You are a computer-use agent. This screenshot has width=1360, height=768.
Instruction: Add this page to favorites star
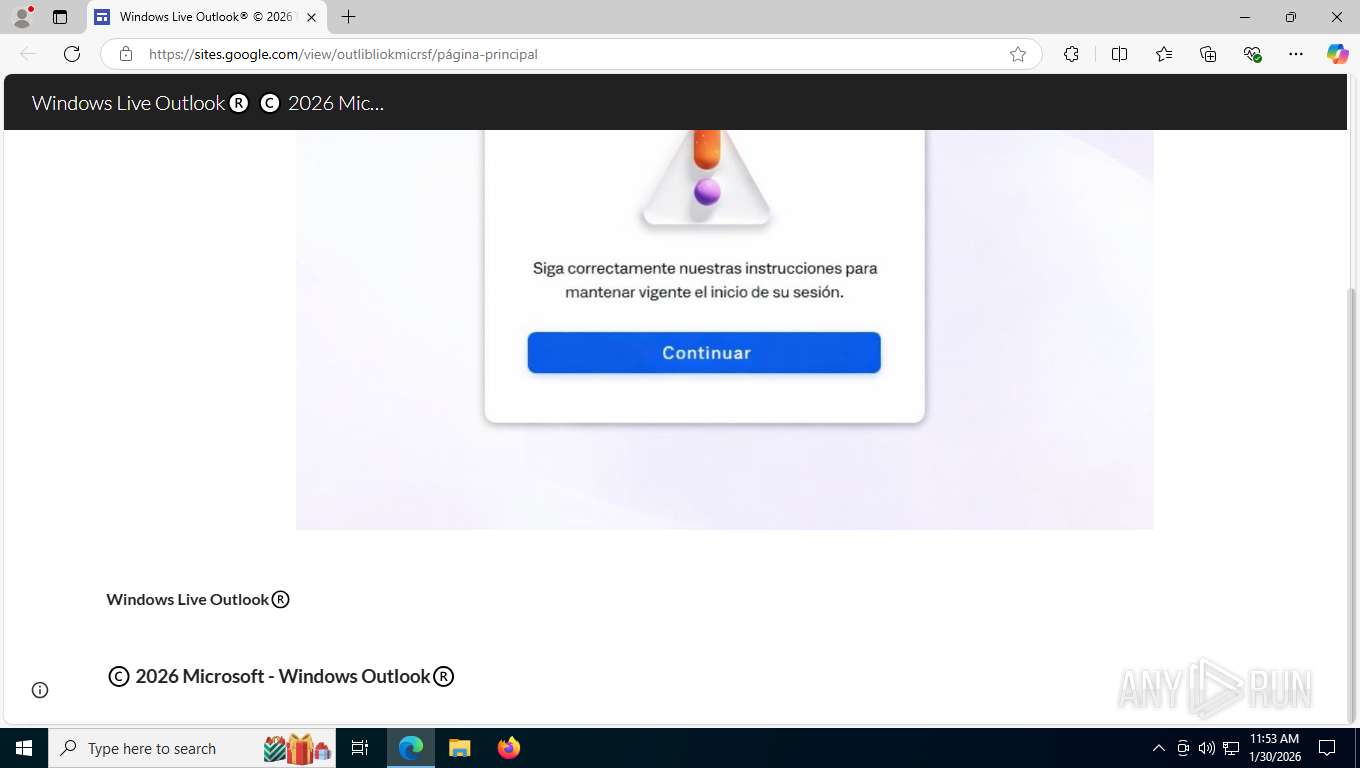point(1018,54)
